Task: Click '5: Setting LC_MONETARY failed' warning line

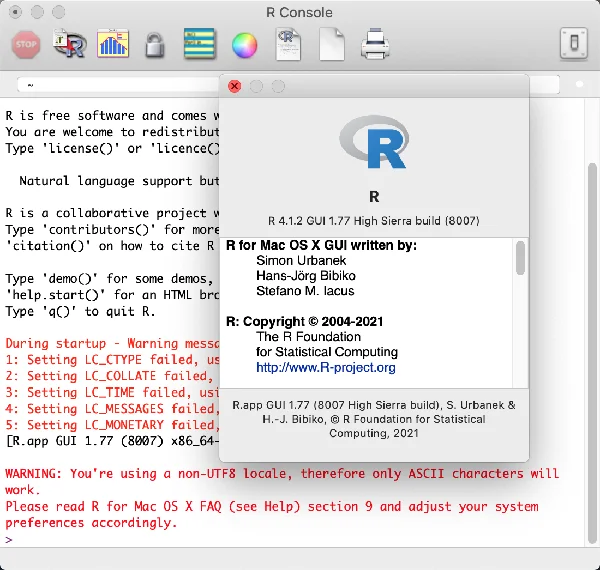Action: click(x=112, y=425)
